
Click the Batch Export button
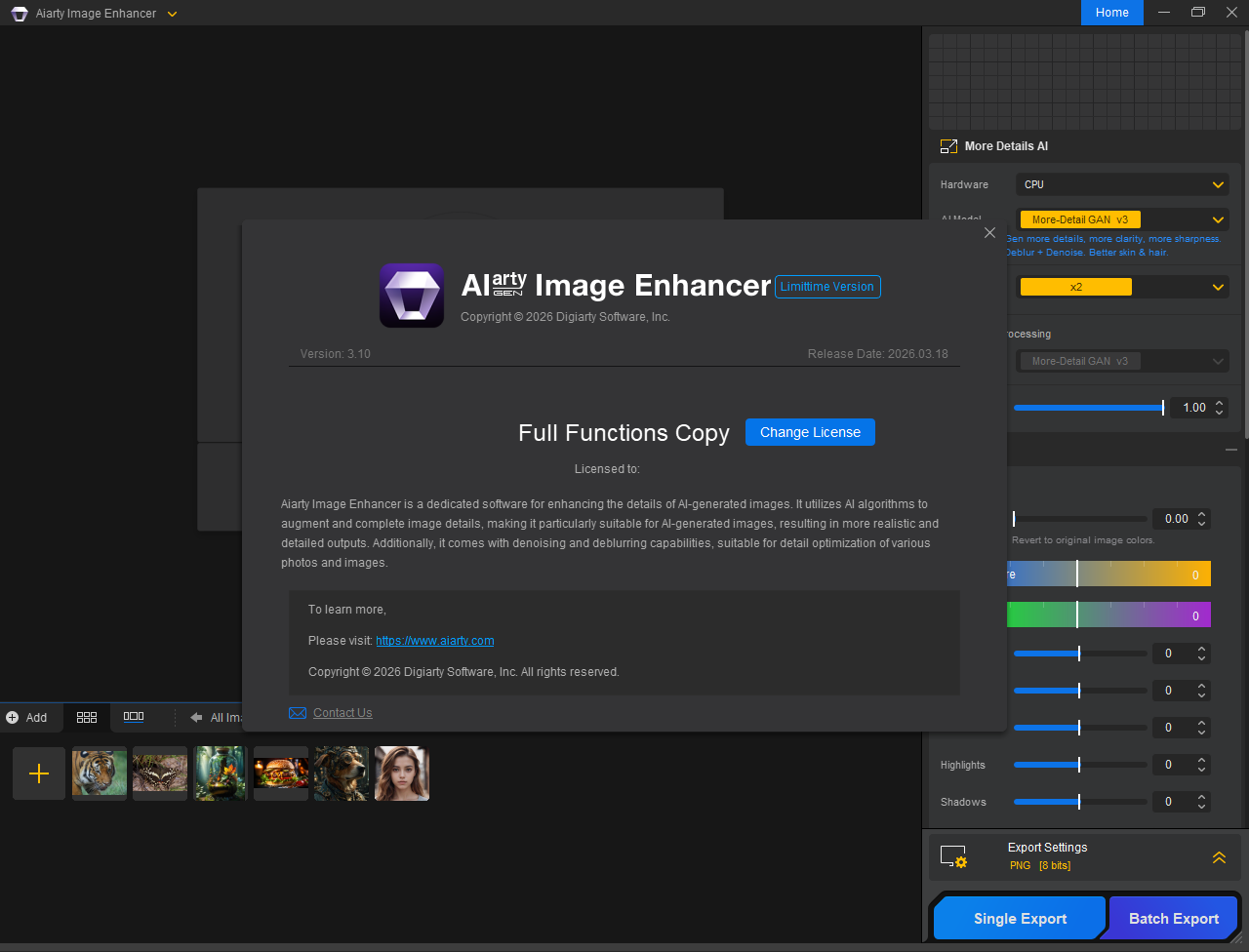(1174, 919)
